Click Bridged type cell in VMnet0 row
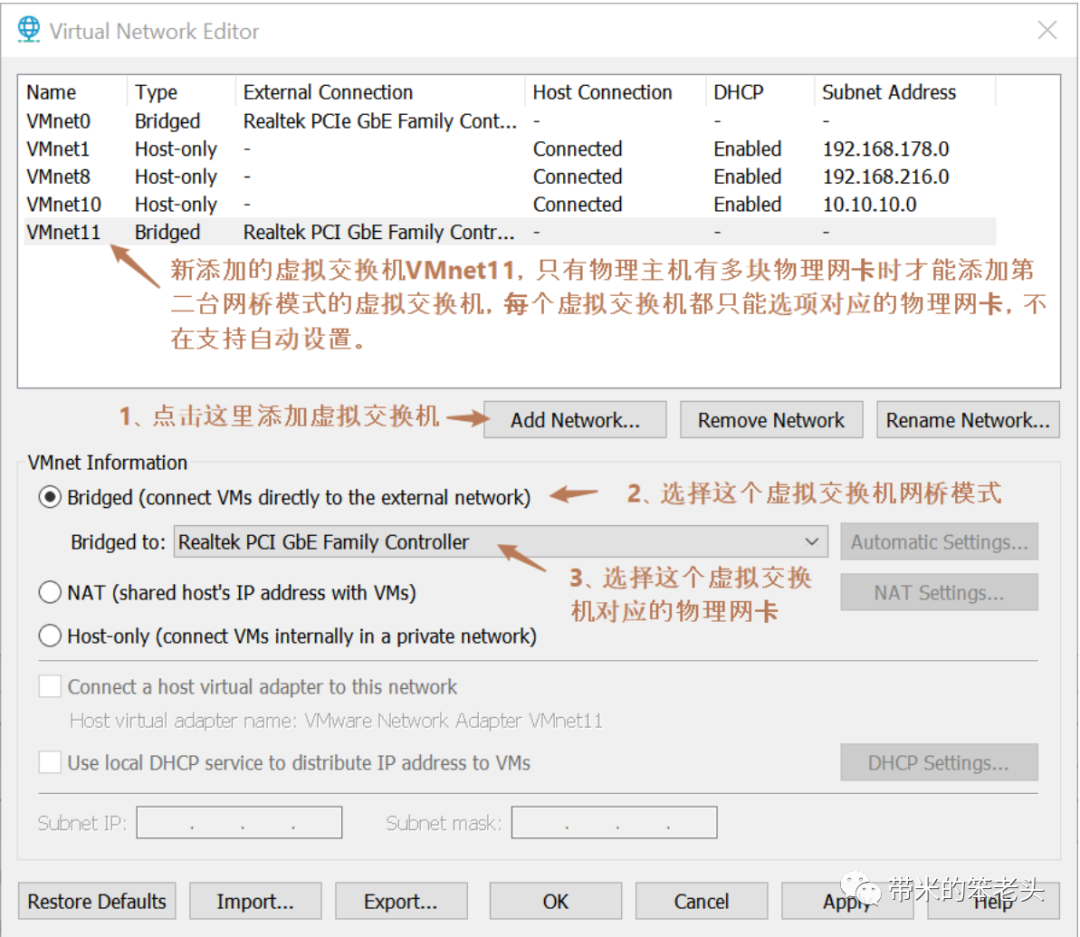Image resolution: width=1080 pixels, height=937 pixels. pyautogui.click(x=167, y=121)
